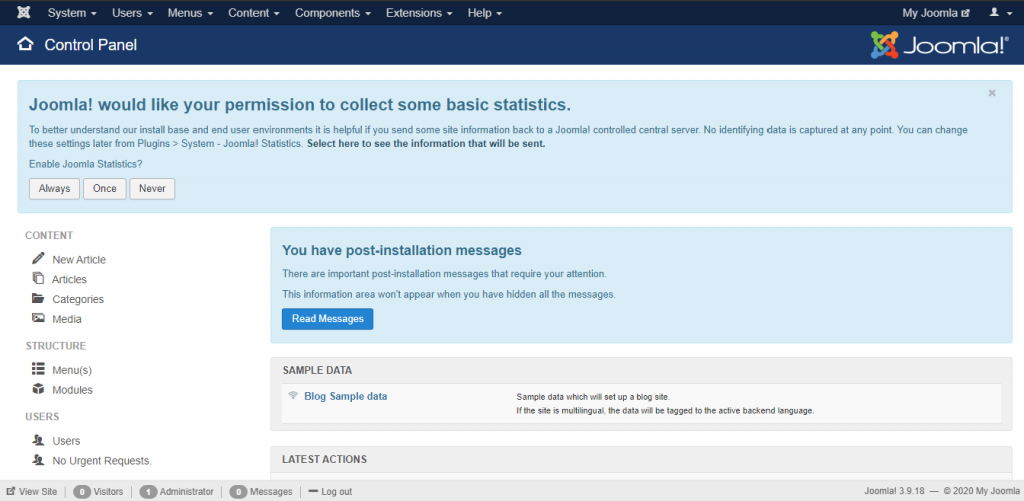Click the LATEST ACTIONS panel heading
Image resolution: width=1024 pixels, height=501 pixels.
tap(324, 459)
